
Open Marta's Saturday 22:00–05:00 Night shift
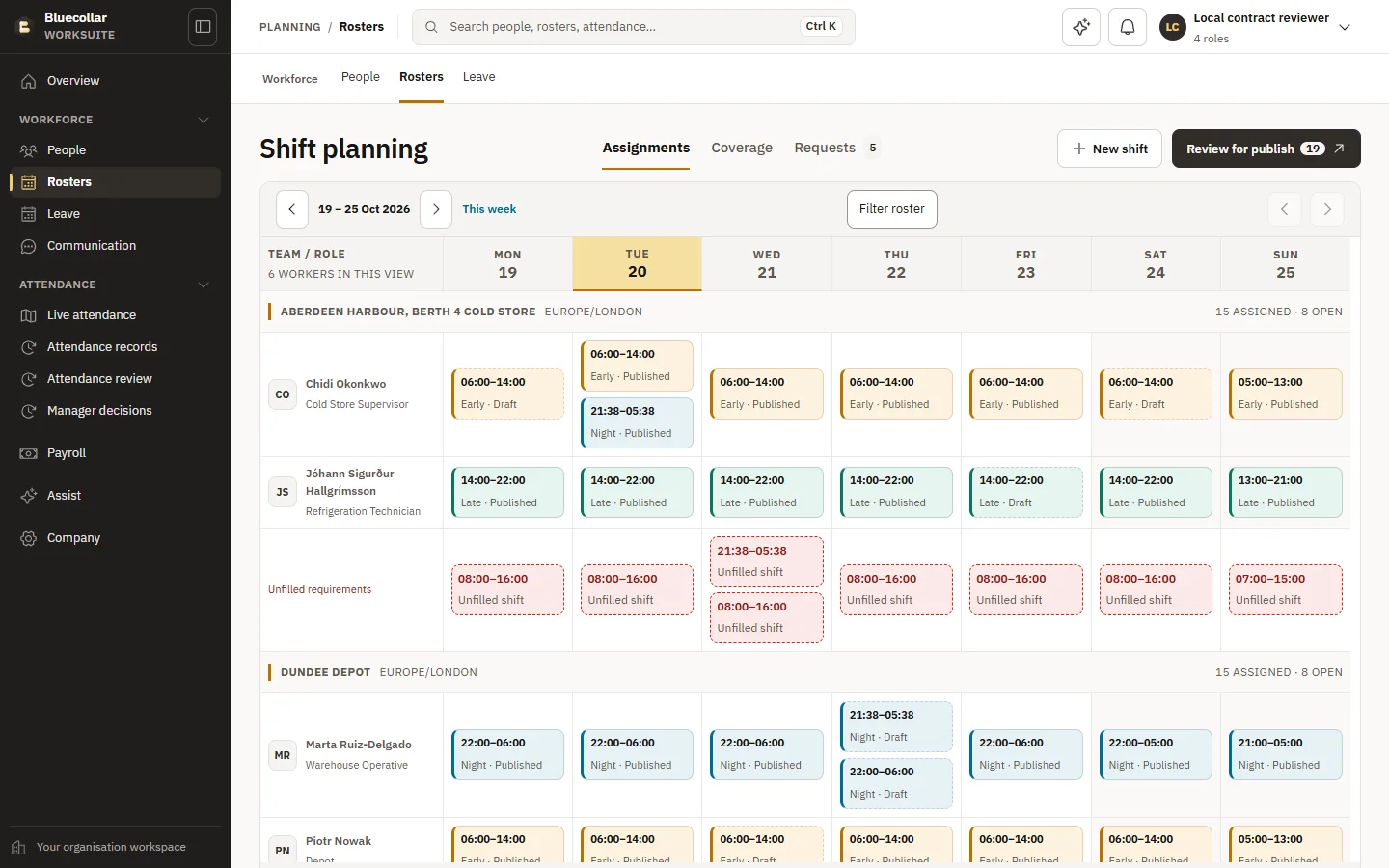(x=1156, y=754)
